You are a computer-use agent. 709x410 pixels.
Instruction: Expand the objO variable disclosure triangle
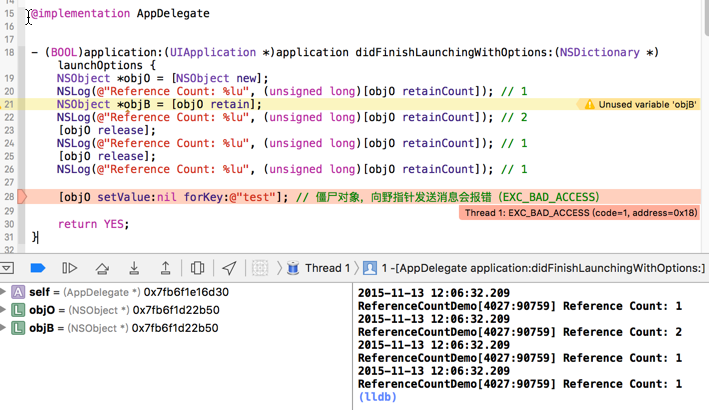[x=5, y=310]
